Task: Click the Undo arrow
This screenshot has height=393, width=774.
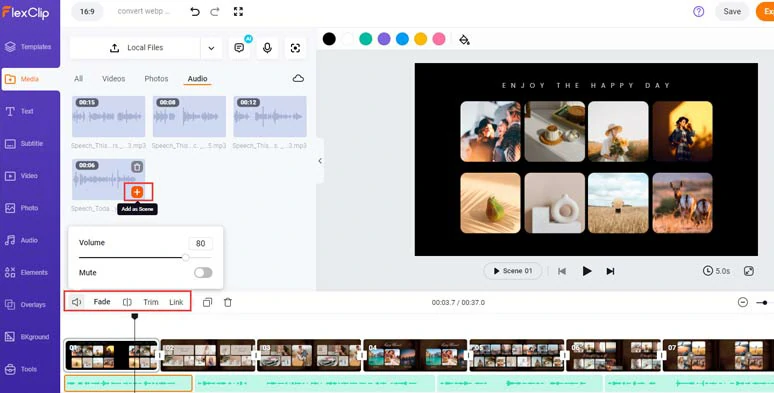Action: click(195, 11)
